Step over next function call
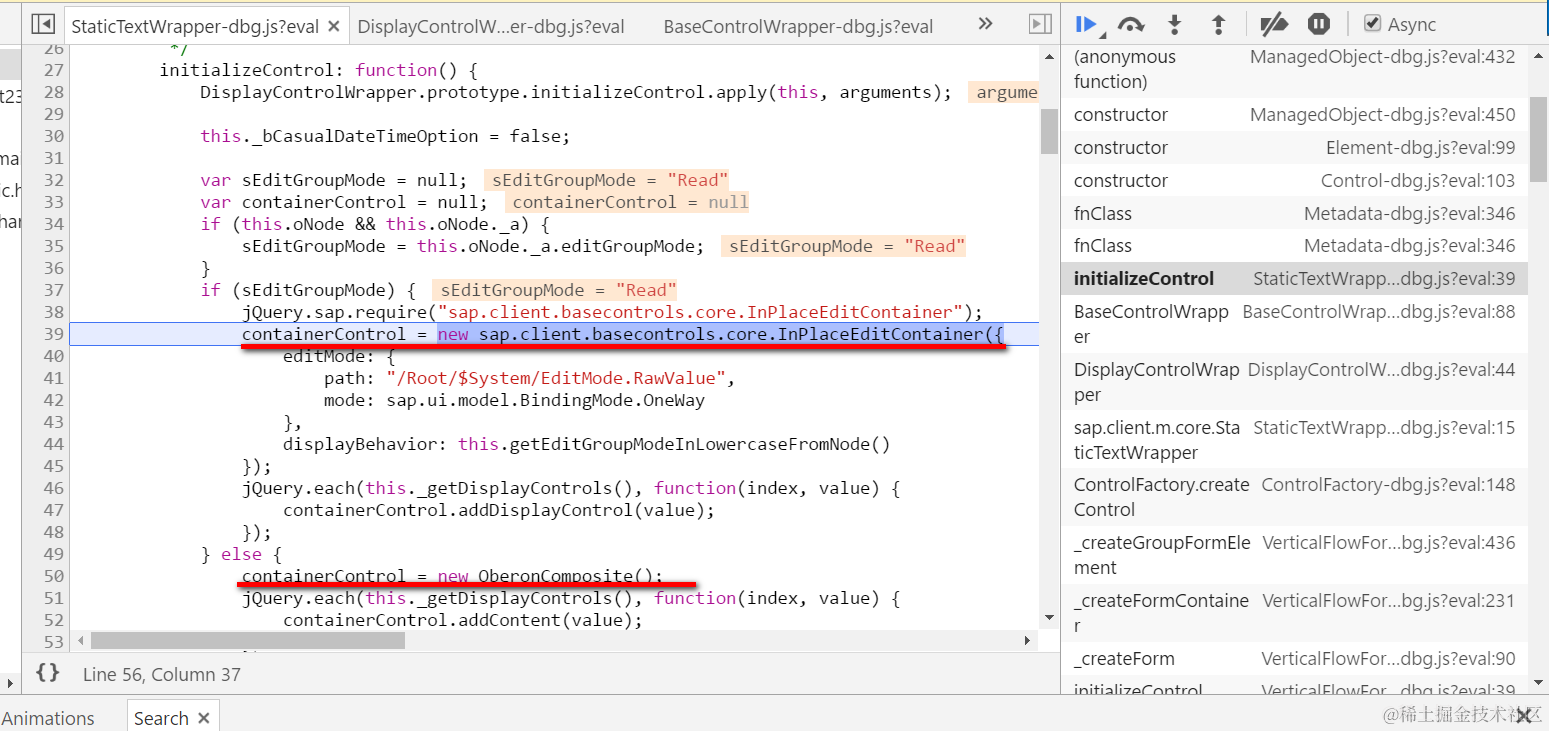This screenshot has width=1549, height=731. (x=1131, y=24)
